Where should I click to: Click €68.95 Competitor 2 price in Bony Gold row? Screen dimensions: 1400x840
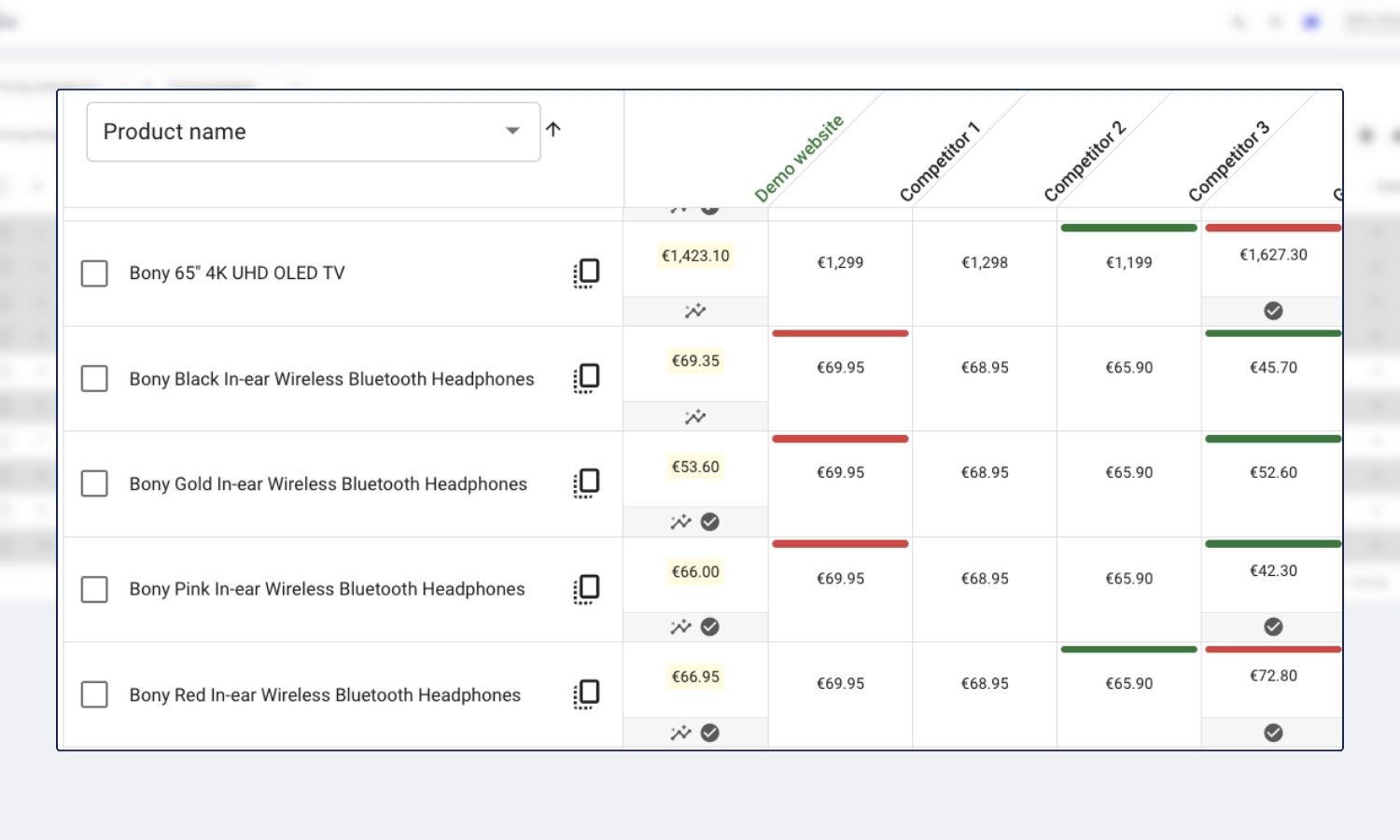pos(985,472)
